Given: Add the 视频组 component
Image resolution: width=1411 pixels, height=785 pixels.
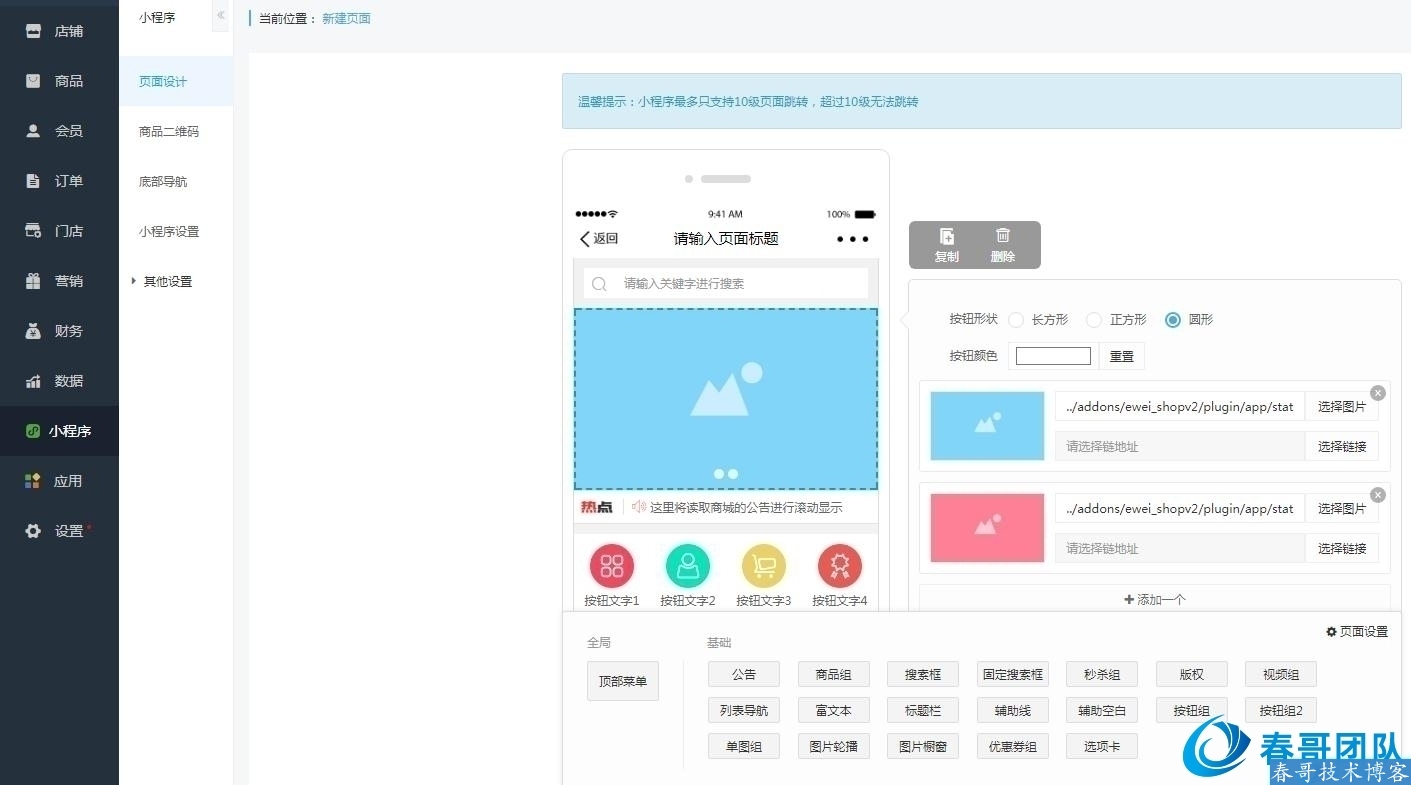Looking at the screenshot, I should tap(1281, 674).
